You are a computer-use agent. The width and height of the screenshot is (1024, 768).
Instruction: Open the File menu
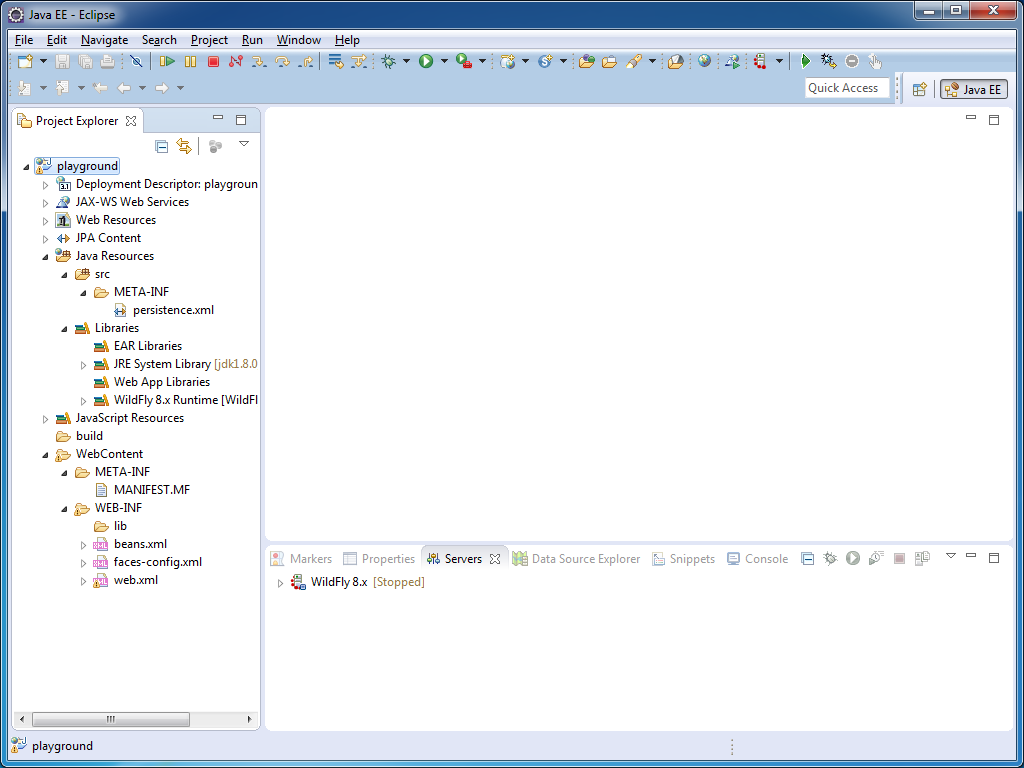coord(24,40)
